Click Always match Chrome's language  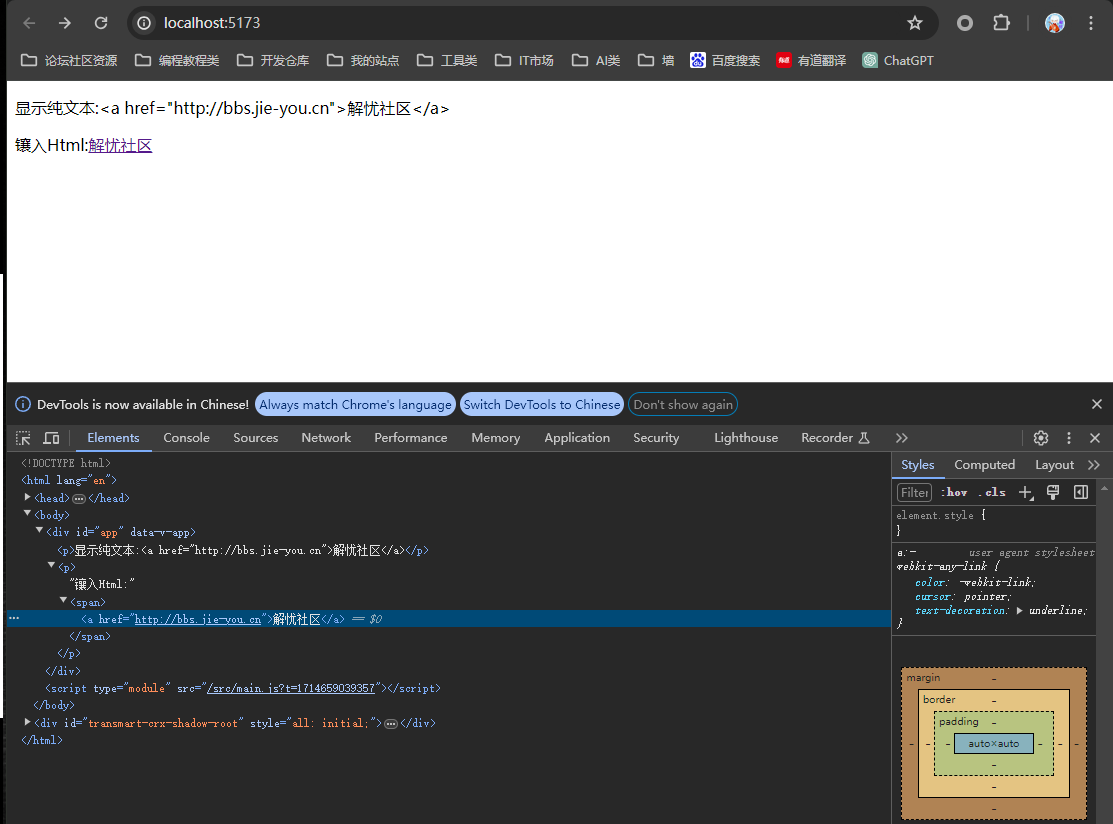[x=355, y=405]
